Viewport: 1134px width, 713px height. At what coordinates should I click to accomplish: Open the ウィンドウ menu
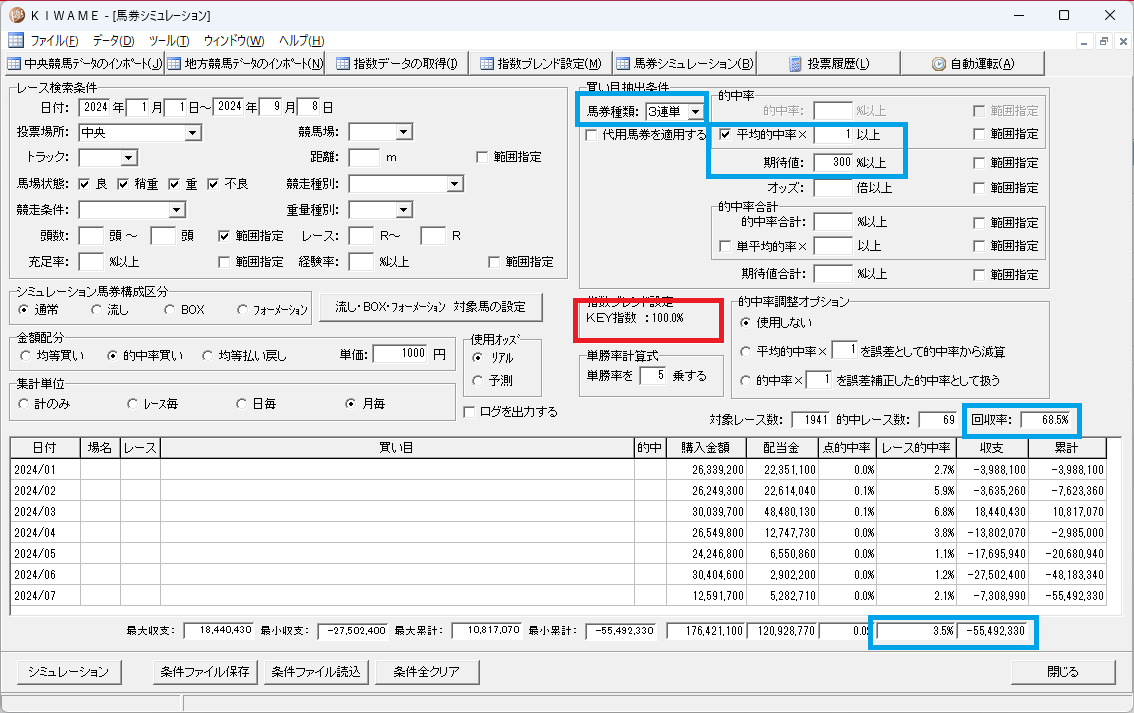pos(234,40)
